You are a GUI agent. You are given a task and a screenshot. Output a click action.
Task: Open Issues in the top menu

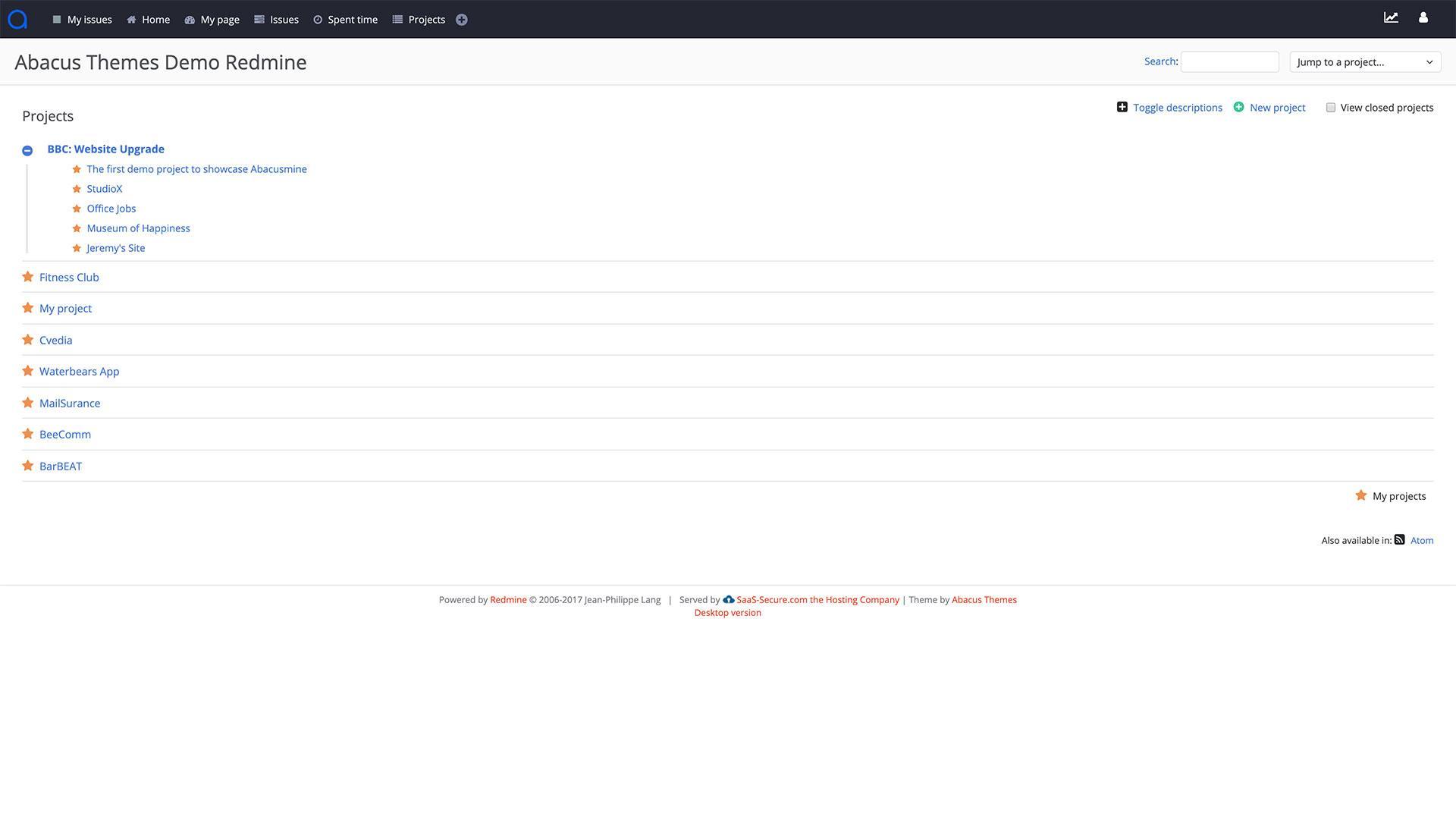(x=277, y=20)
